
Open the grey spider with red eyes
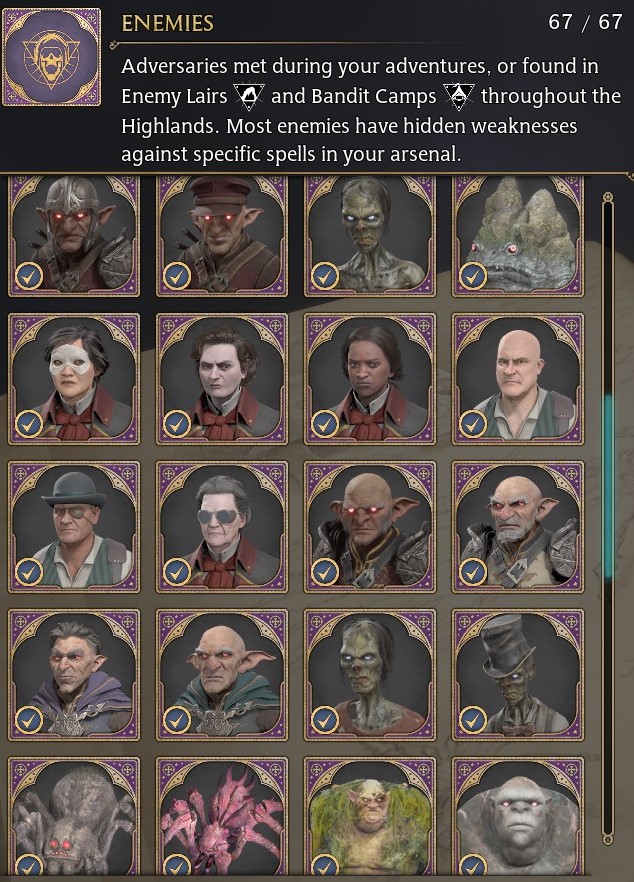click(x=74, y=818)
